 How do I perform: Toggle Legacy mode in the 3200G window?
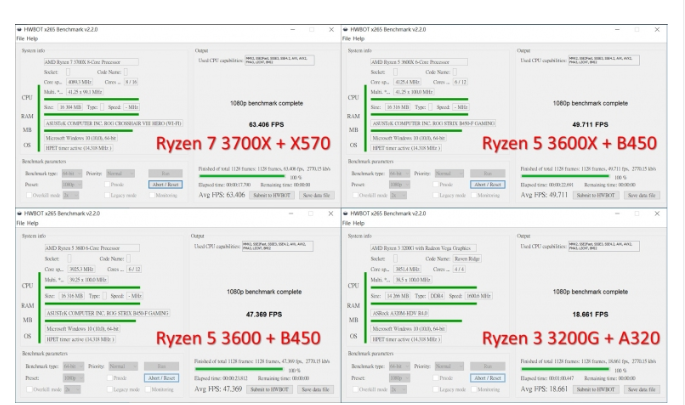click(436, 389)
